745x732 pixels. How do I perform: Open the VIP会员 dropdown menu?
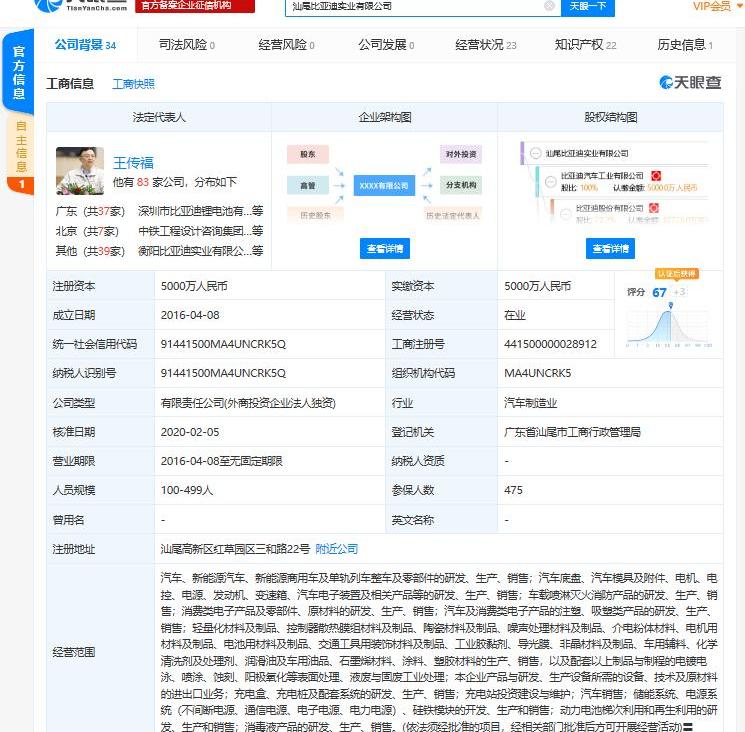point(717,6)
